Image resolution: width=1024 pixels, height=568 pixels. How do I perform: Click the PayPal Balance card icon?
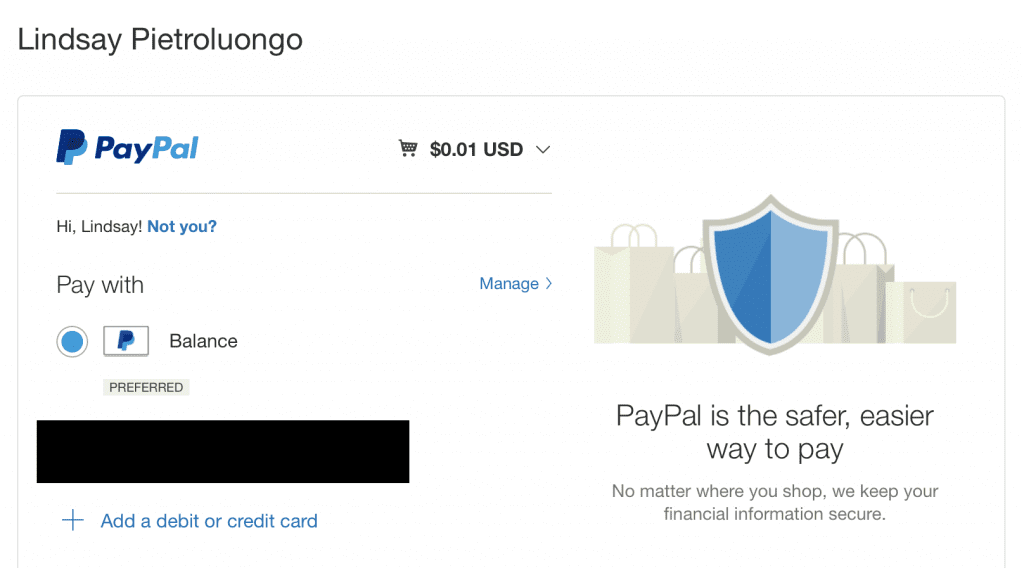coord(126,341)
